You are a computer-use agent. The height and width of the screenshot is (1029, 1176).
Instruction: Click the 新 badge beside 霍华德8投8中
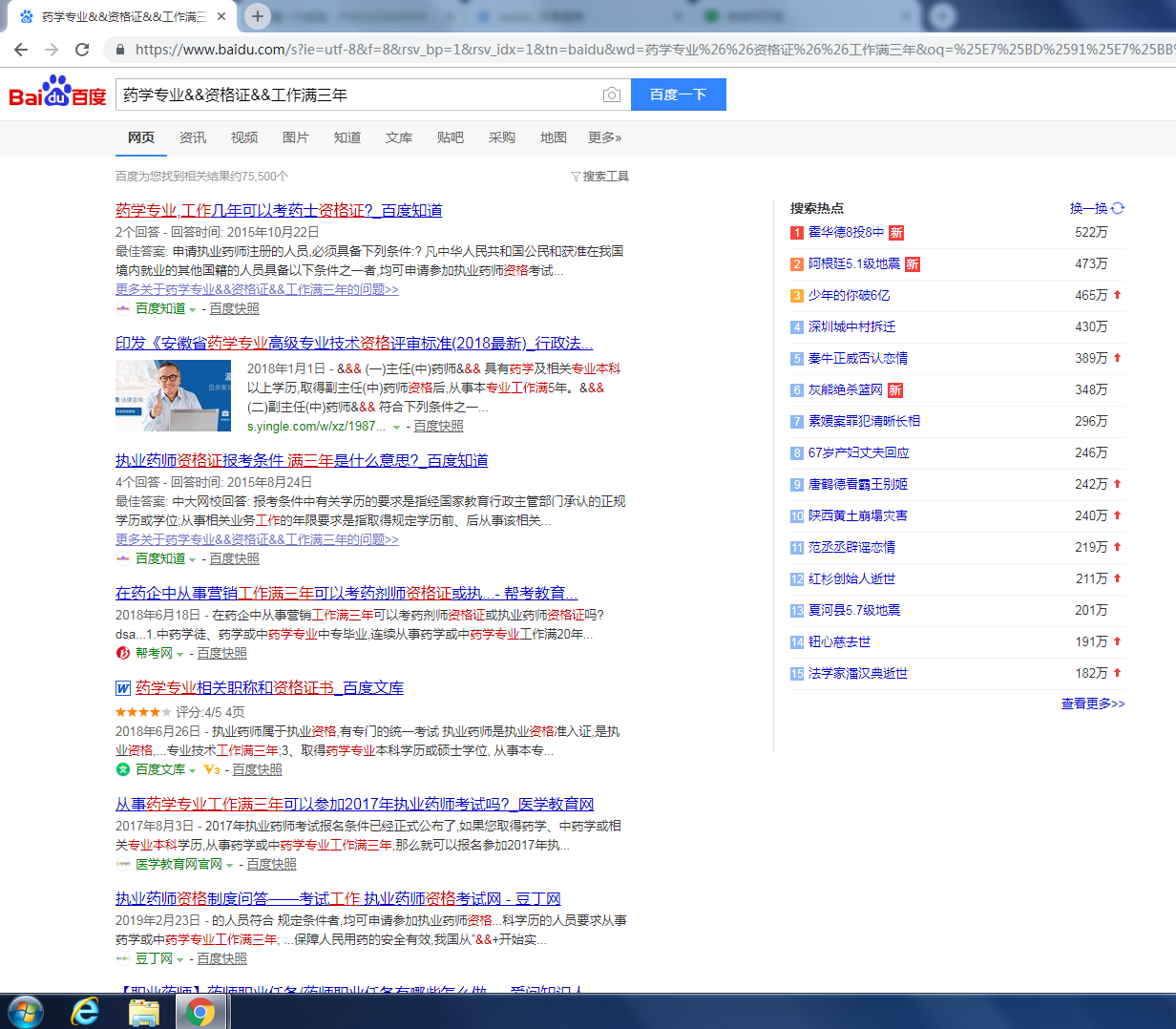point(896,233)
